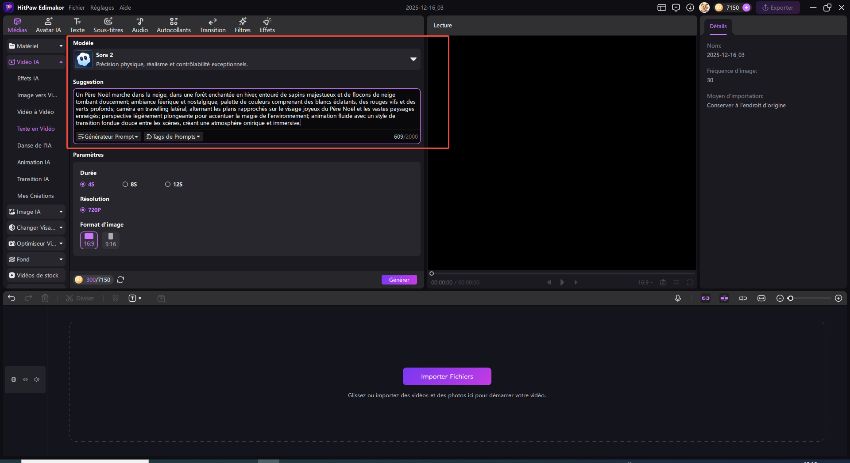
Task: Choose the 9:16 image format
Action: coord(110,239)
